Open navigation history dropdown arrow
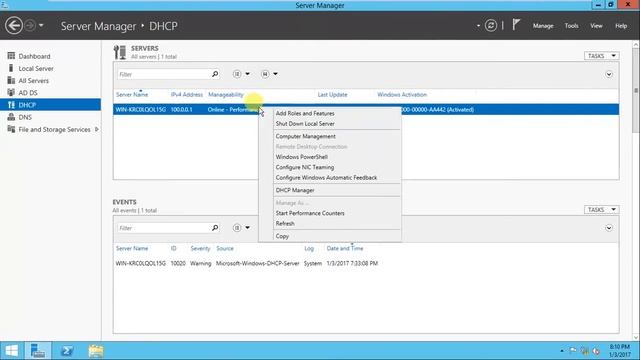640x360 pixels. coord(41,26)
